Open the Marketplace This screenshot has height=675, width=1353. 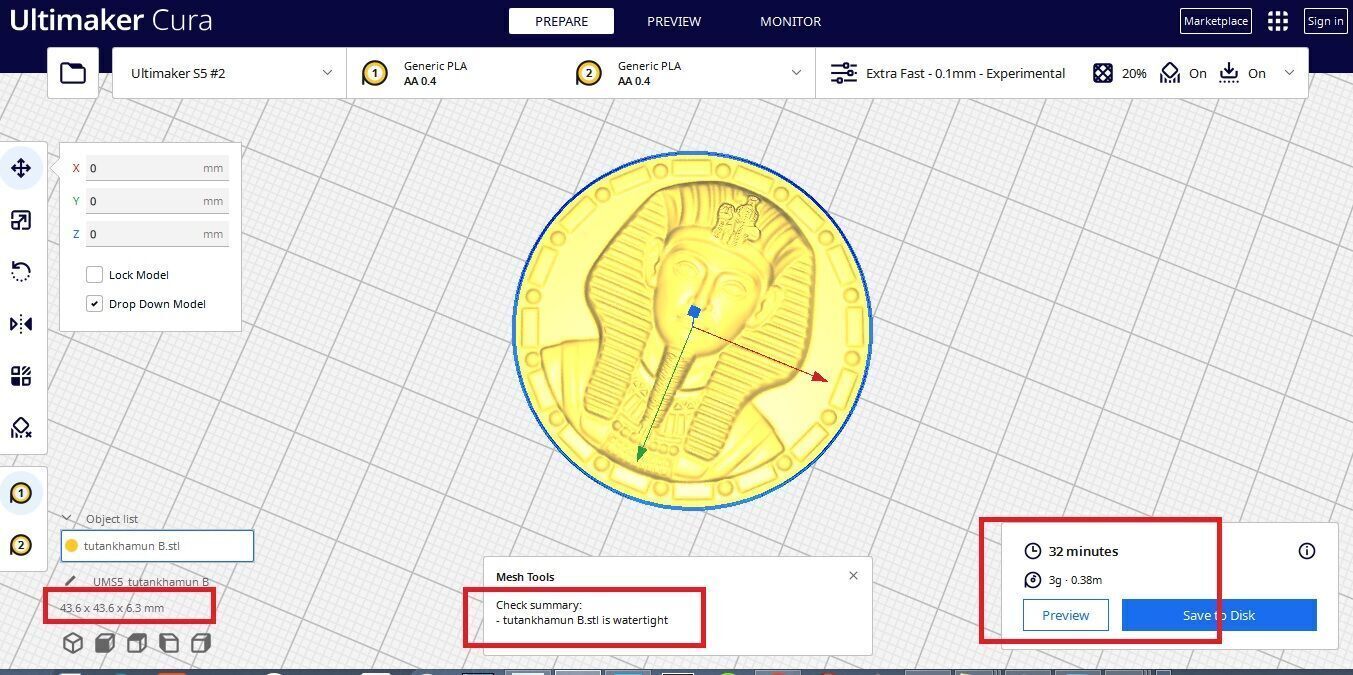1216,21
